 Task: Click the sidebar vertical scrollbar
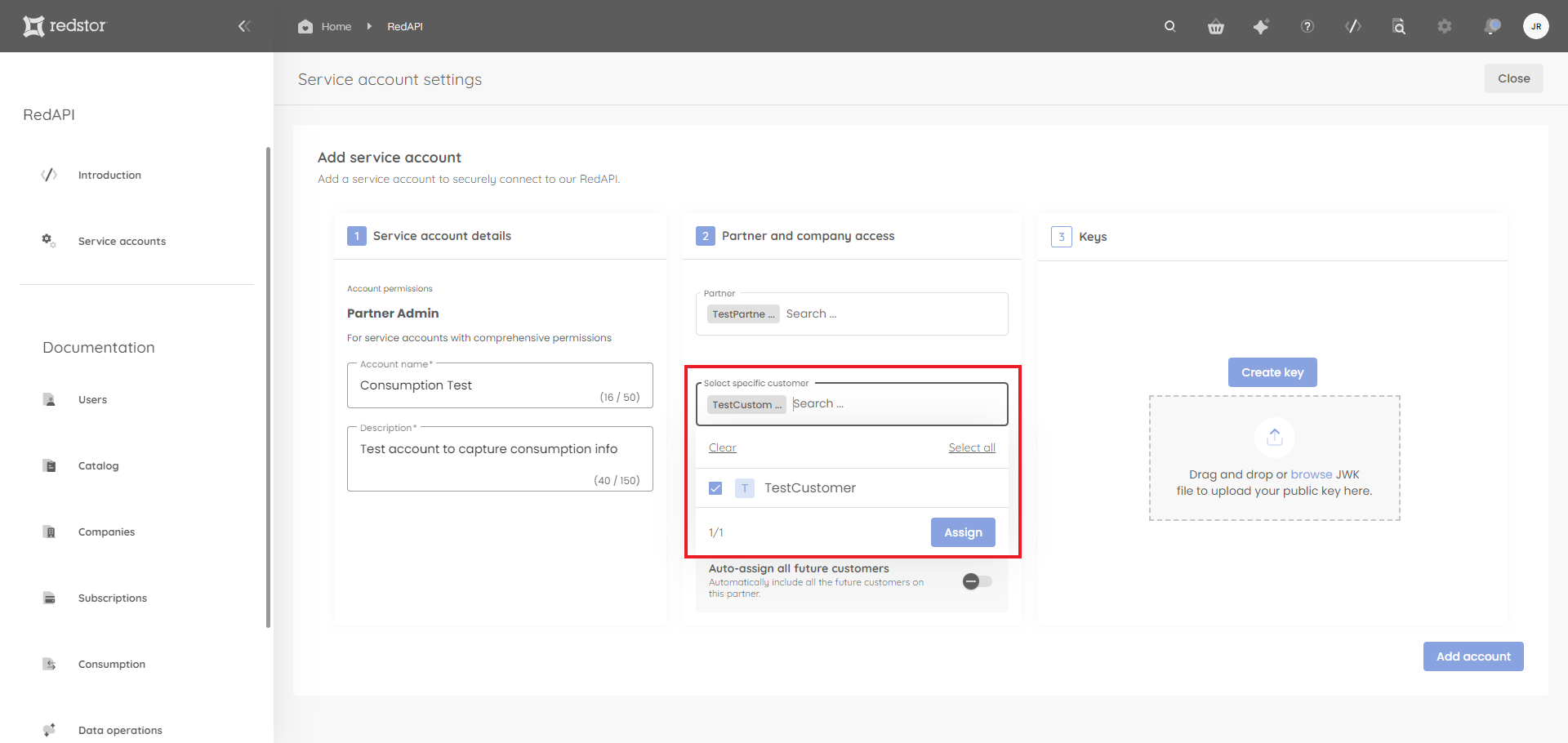click(268, 388)
